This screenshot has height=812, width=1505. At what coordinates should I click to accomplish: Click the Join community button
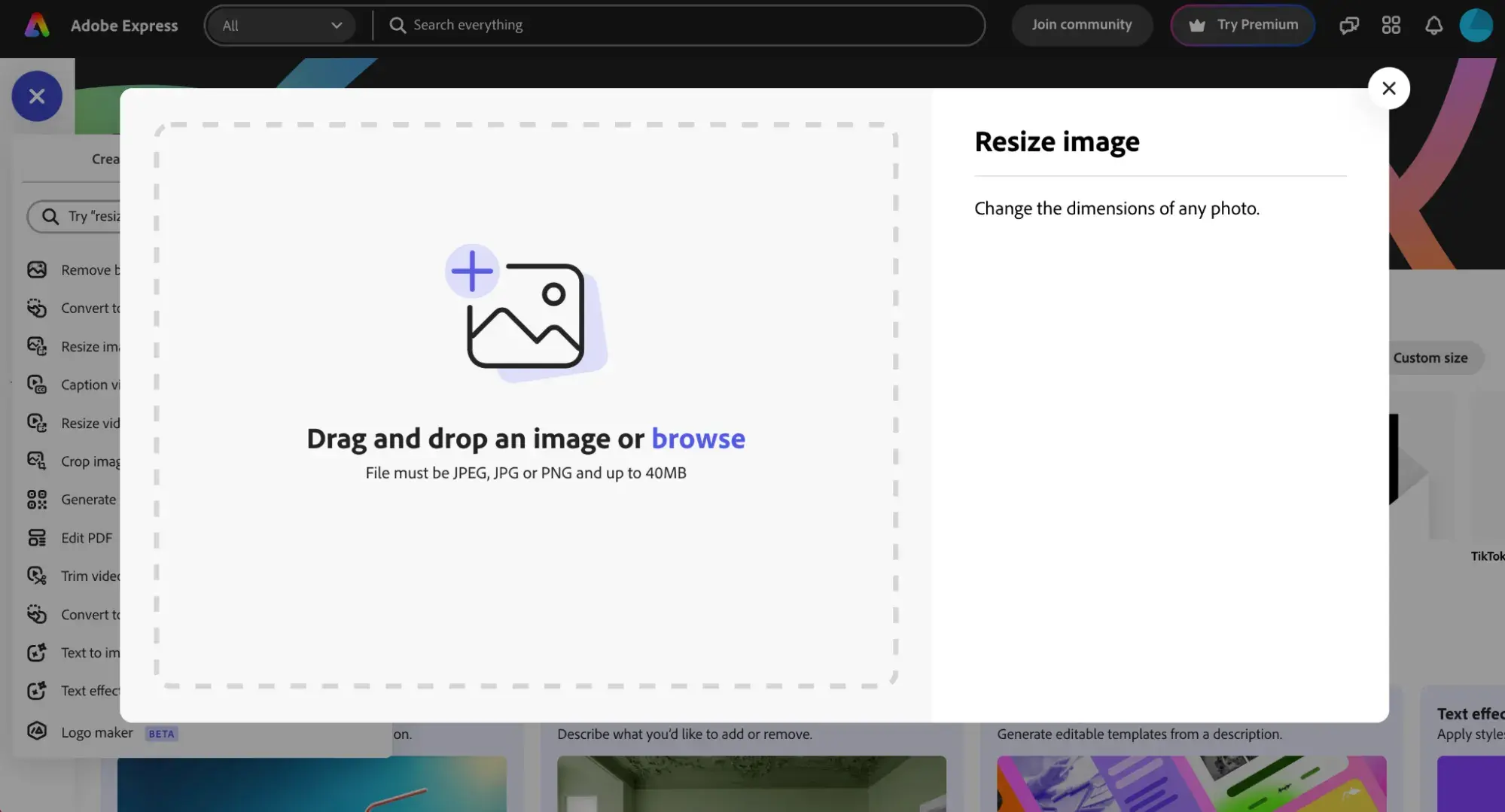click(1081, 25)
